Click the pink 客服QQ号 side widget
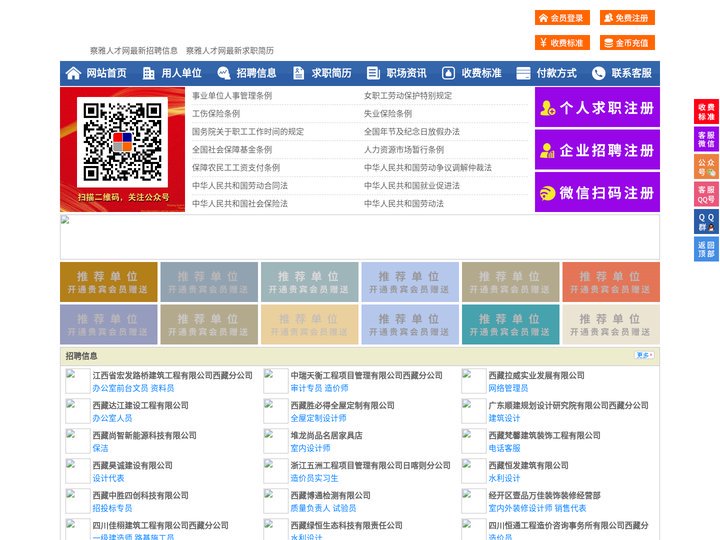Image resolution: width=720 pixels, height=540 pixels. [x=706, y=194]
